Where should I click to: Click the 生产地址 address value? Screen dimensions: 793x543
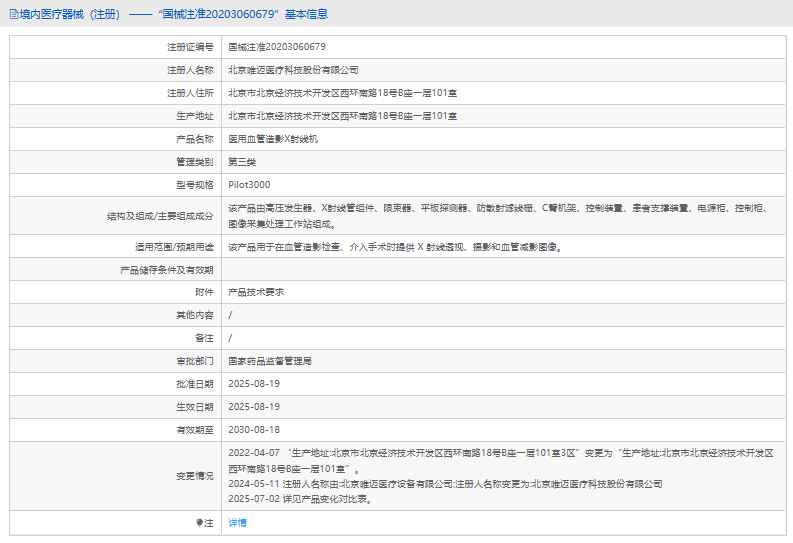343,116
